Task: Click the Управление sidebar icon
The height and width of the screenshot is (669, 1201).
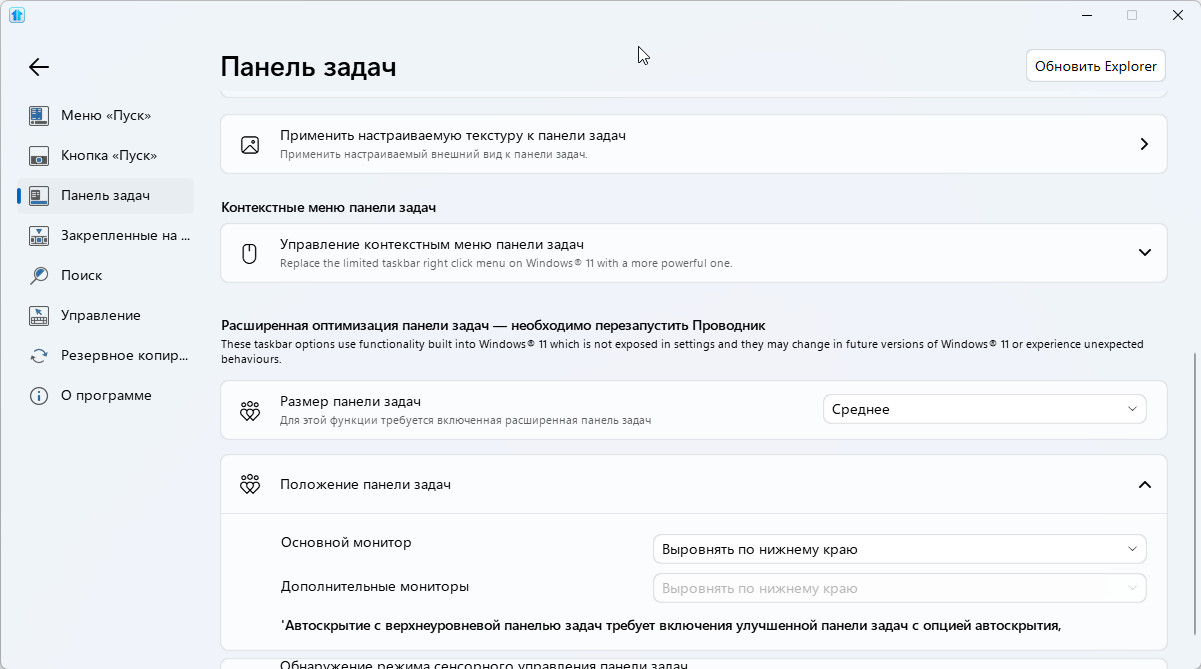Action: (39, 315)
